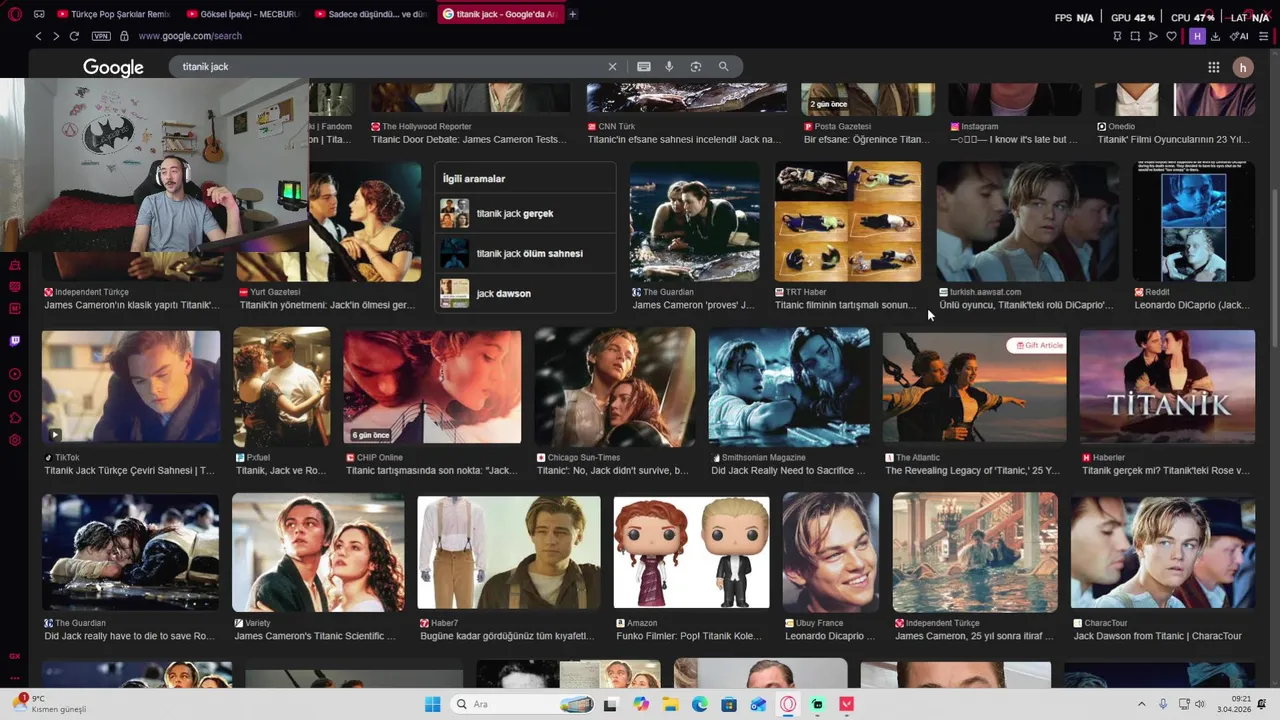Open the easy setup sliders icon

[x=1264, y=36]
